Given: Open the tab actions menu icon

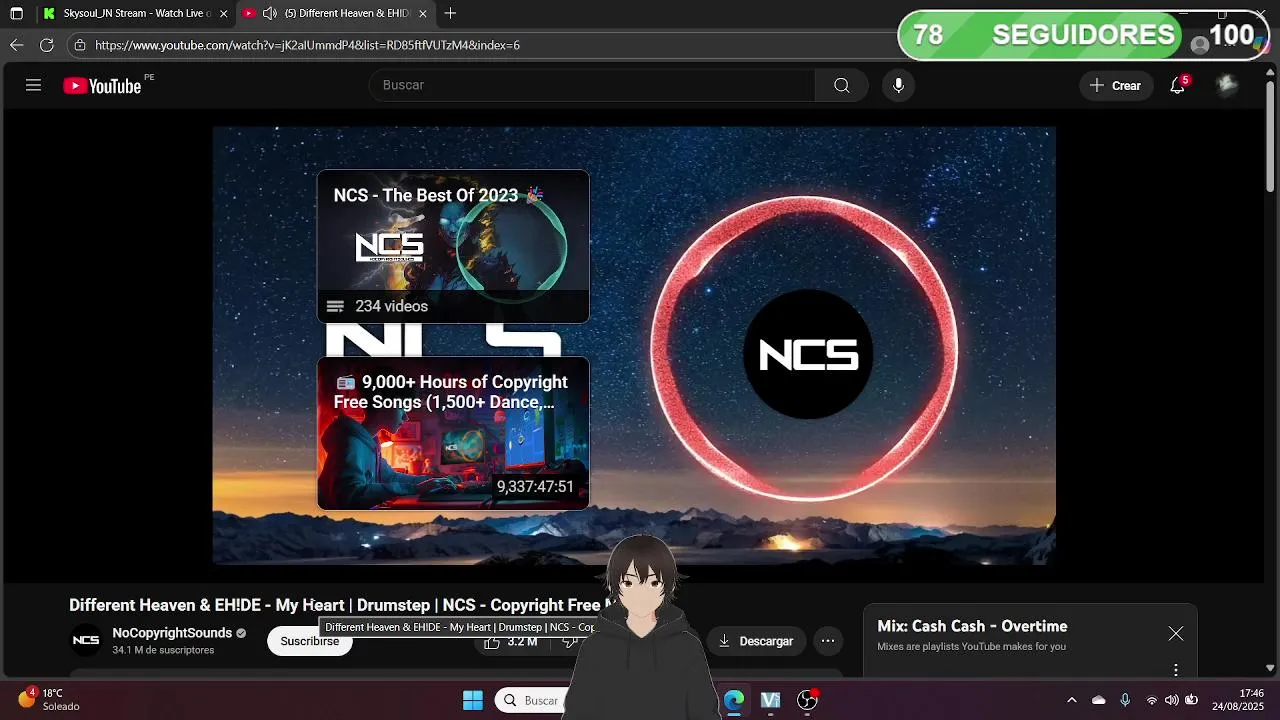Looking at the screenshot, I should coord(16,13).
